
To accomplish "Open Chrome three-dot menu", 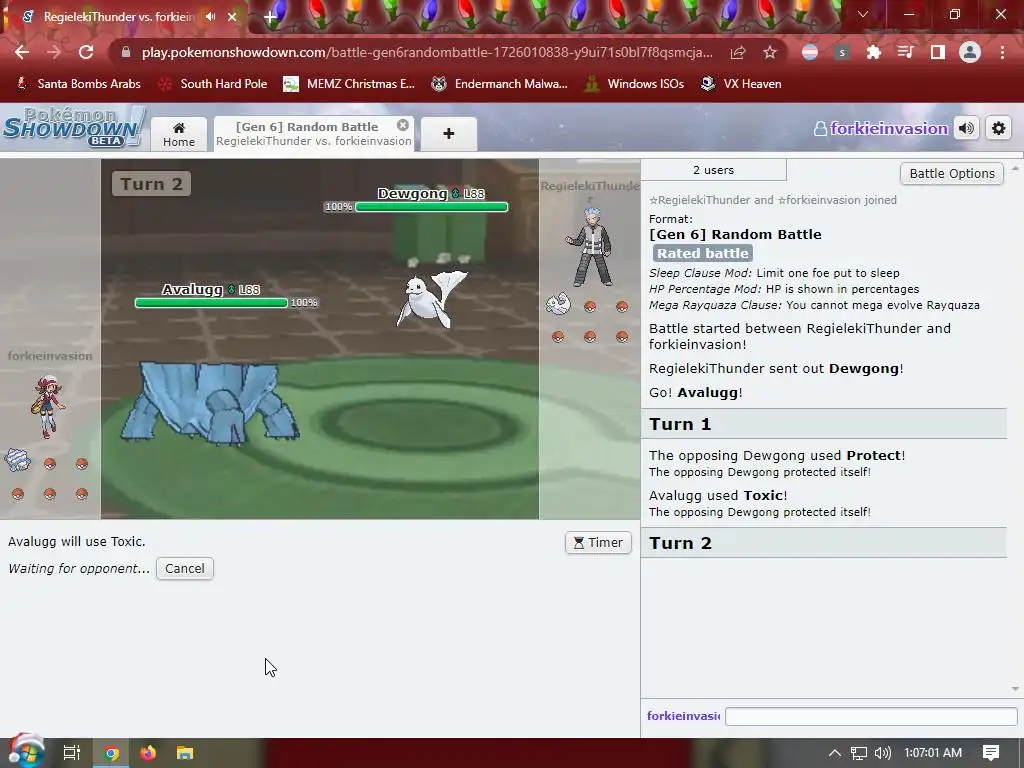I will pos(1002,52).
